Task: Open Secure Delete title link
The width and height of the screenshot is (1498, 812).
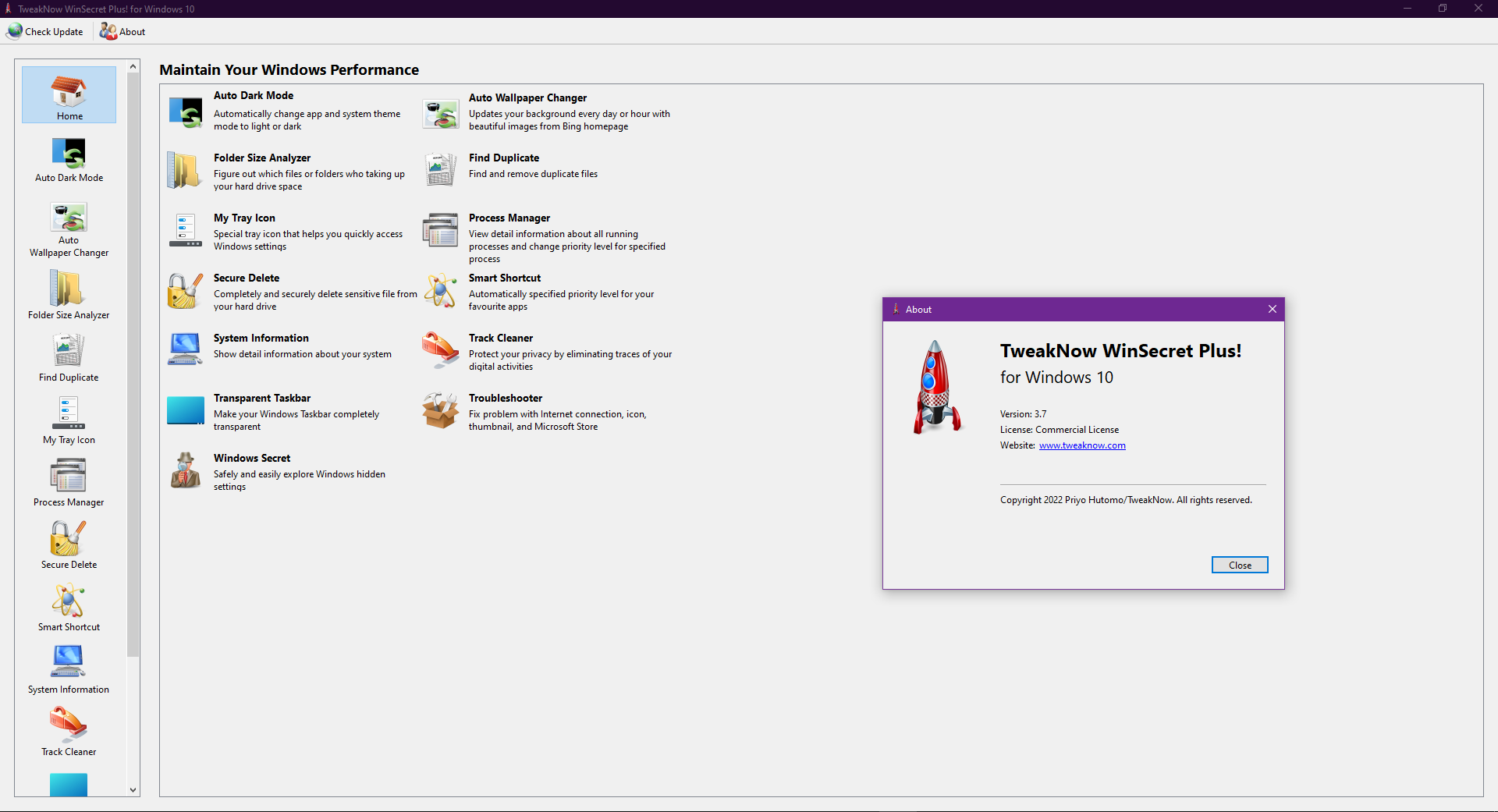Action: [247, 278]
